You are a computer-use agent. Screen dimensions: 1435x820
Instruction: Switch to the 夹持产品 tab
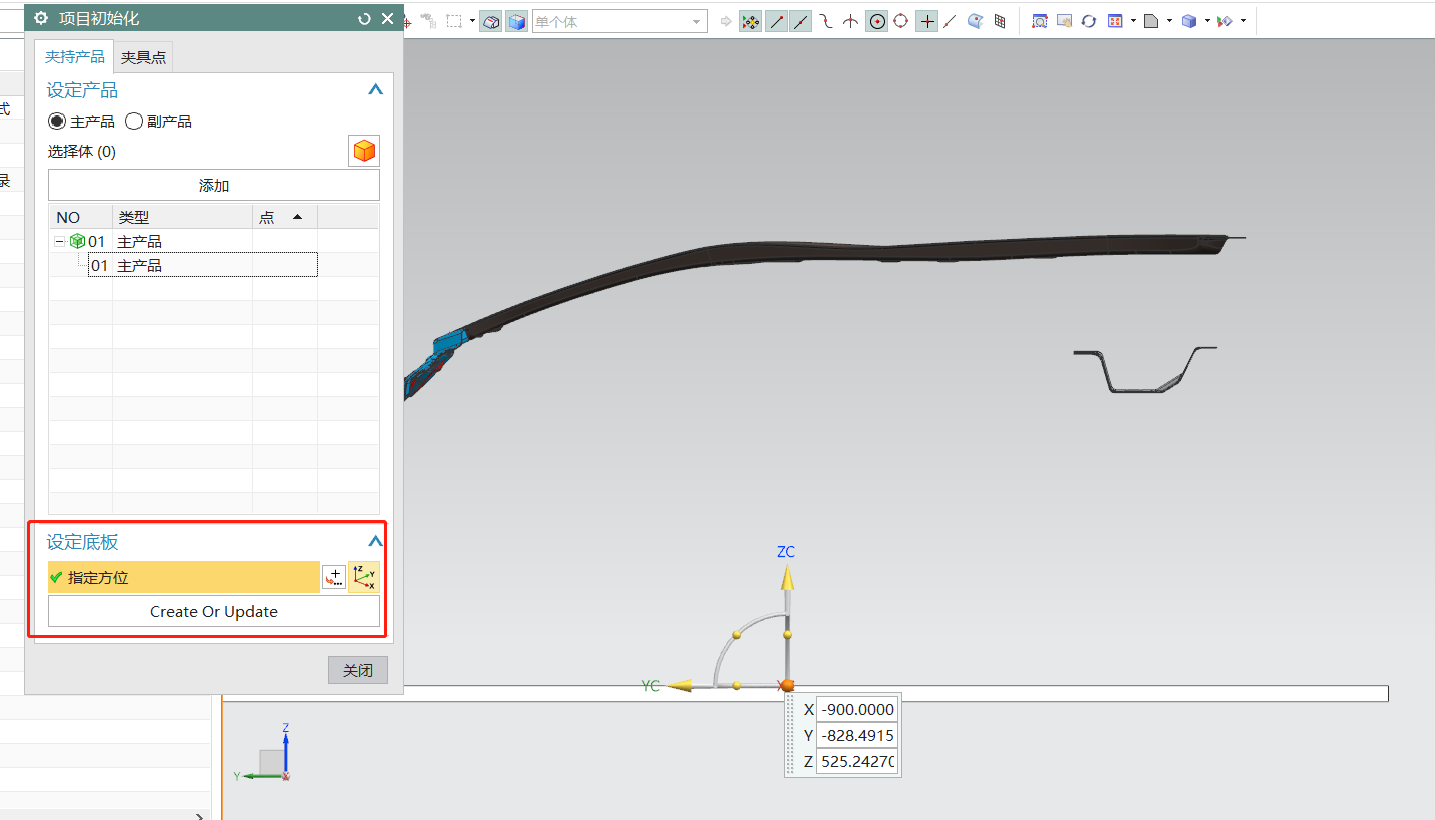click(x=75, y=57)
